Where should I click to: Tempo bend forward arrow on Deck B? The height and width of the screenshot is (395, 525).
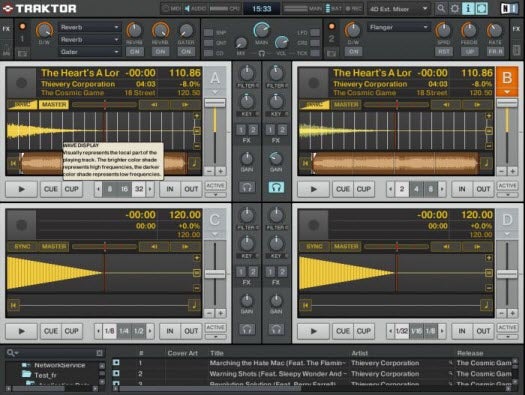coord(477,105)
